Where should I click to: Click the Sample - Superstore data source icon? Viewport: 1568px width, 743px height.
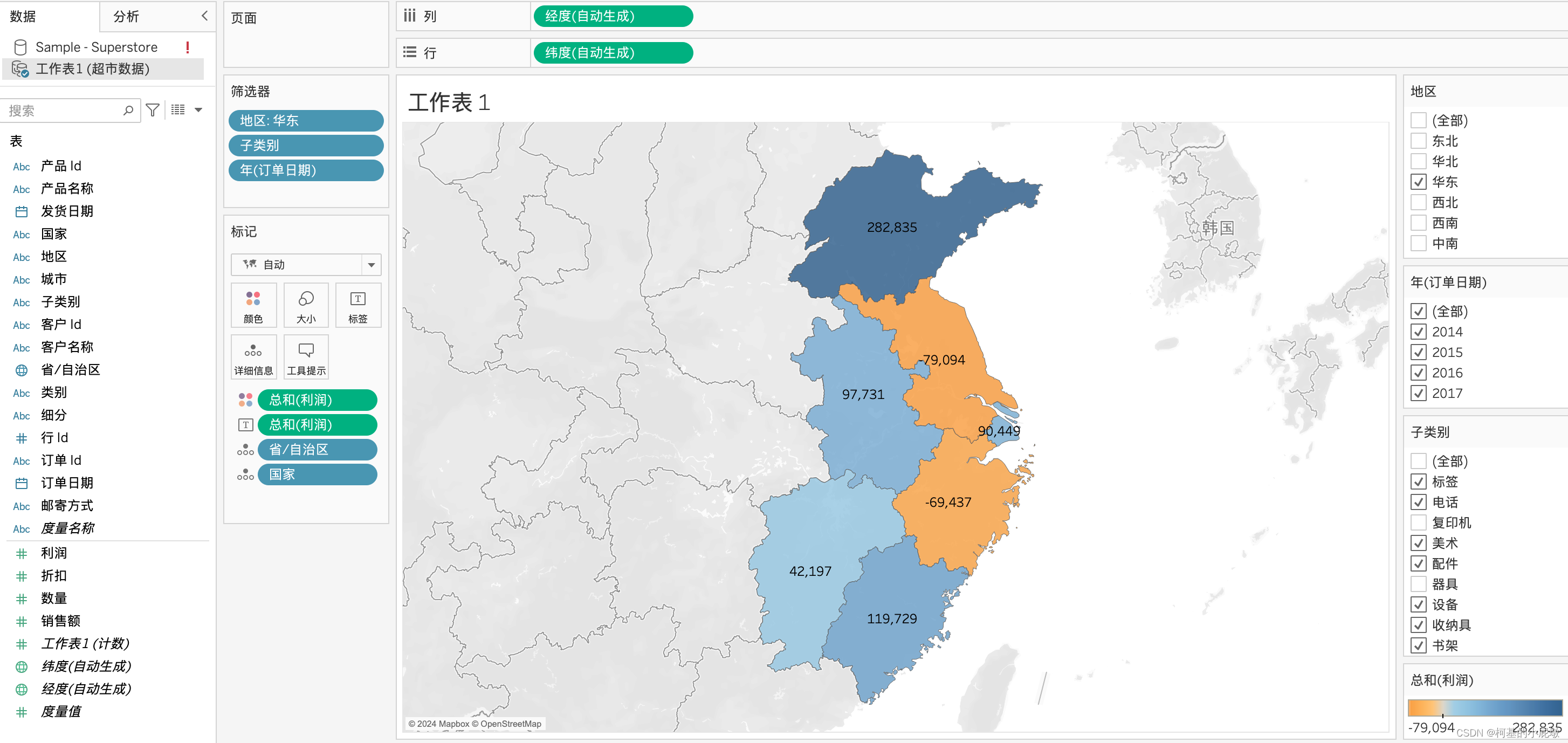click(x=20, y=47)
